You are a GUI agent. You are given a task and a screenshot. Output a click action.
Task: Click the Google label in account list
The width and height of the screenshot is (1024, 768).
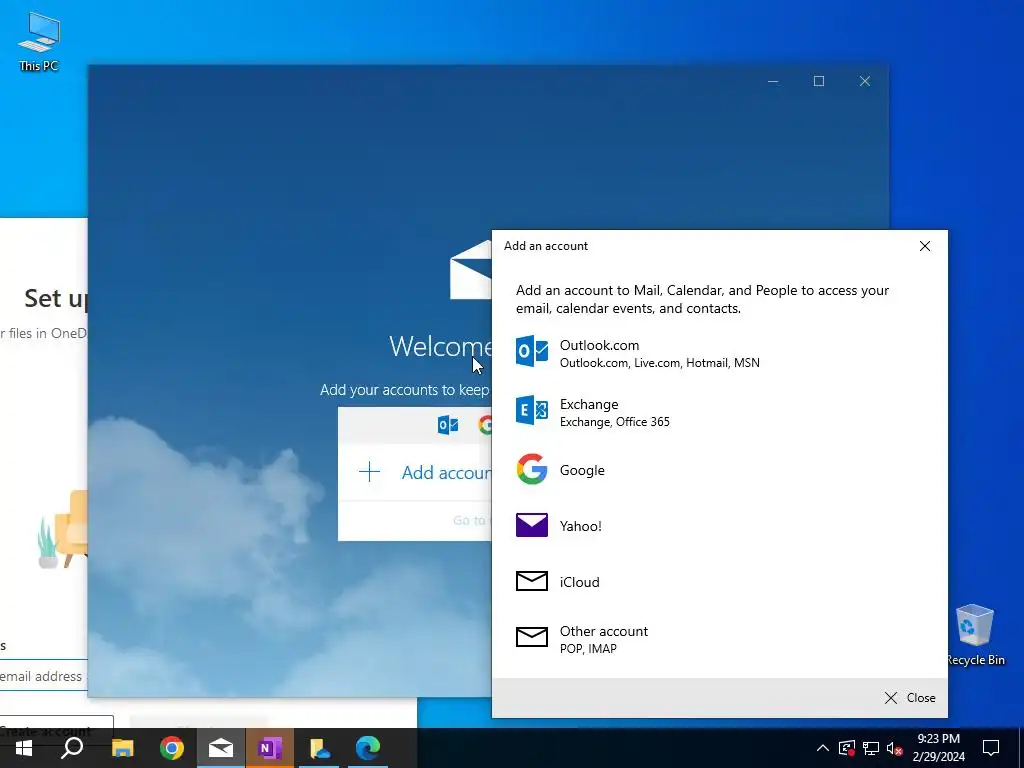(x=582, y=470)
